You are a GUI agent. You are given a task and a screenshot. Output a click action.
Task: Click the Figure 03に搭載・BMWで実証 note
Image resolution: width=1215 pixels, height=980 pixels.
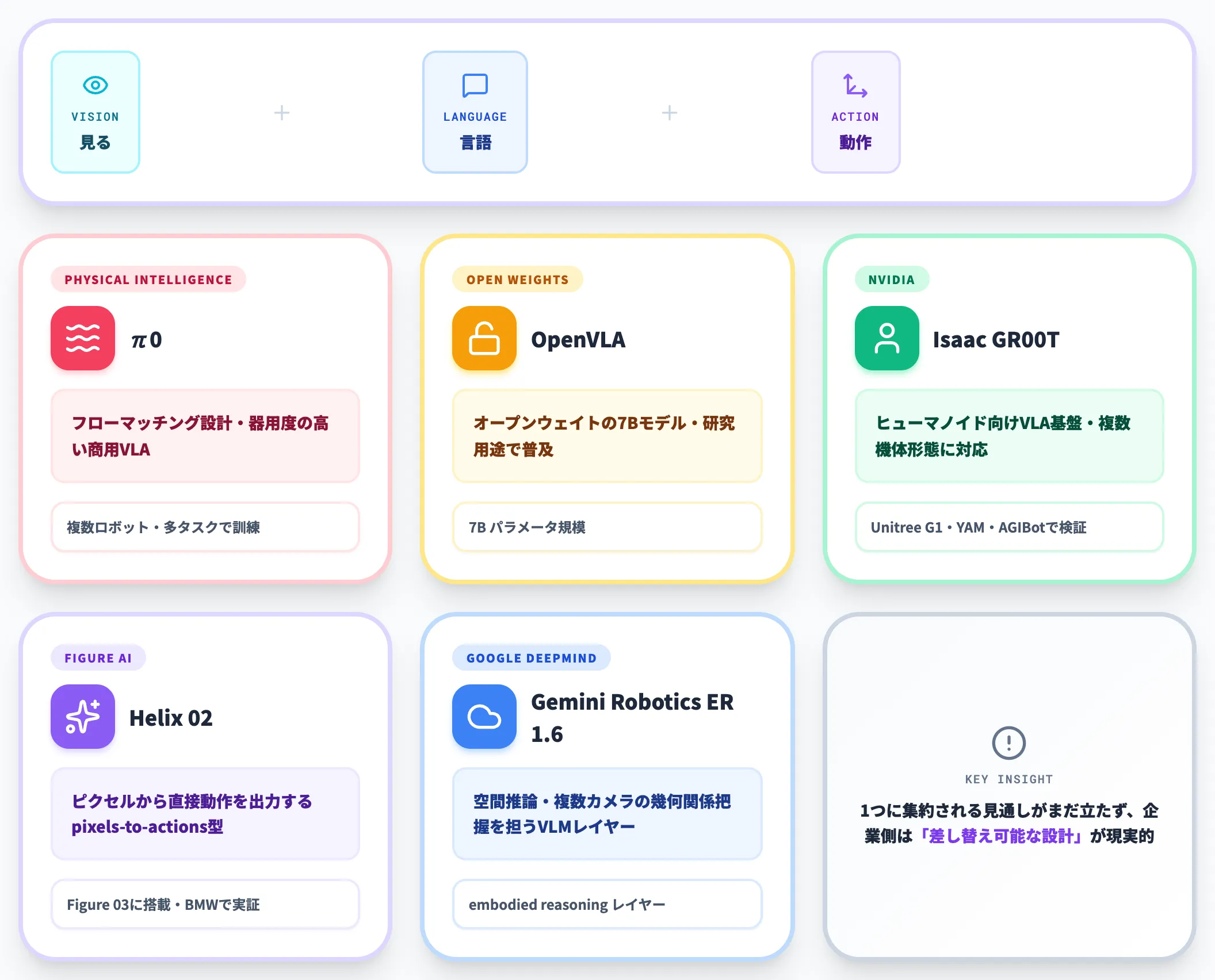(205, 904)
